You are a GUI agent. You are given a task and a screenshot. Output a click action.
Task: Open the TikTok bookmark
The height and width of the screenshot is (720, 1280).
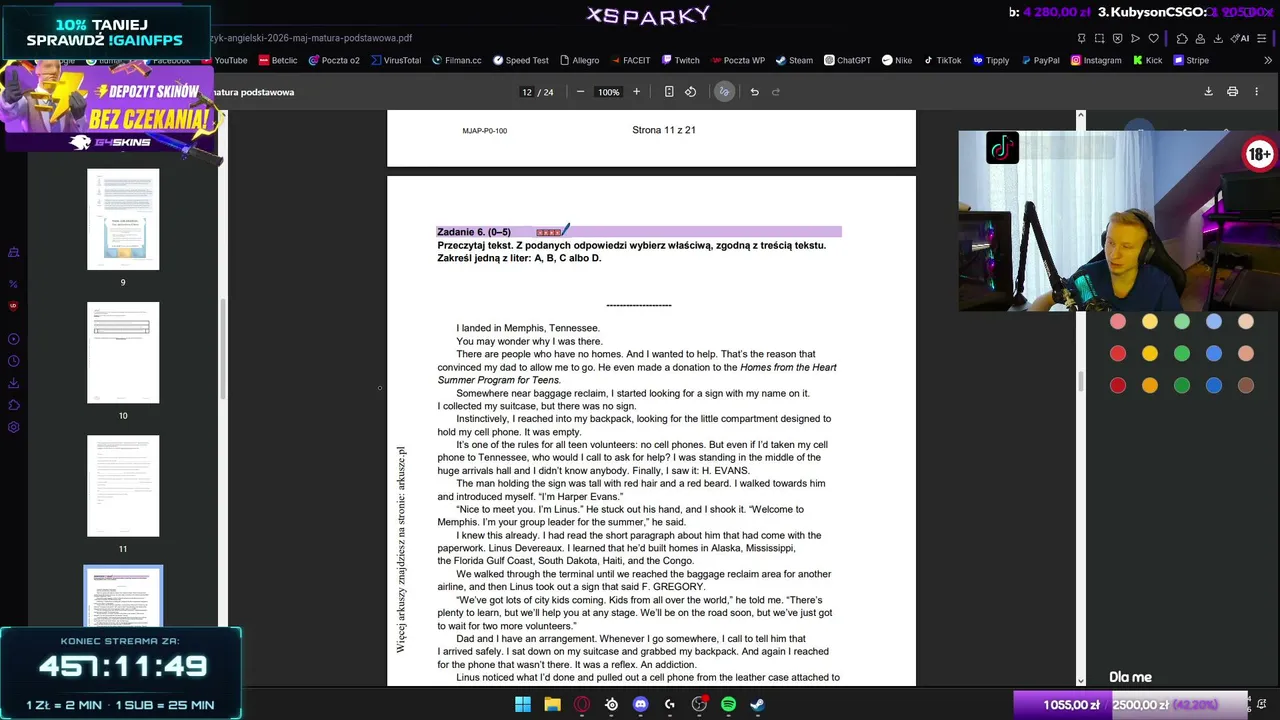(x=942, y=60)
